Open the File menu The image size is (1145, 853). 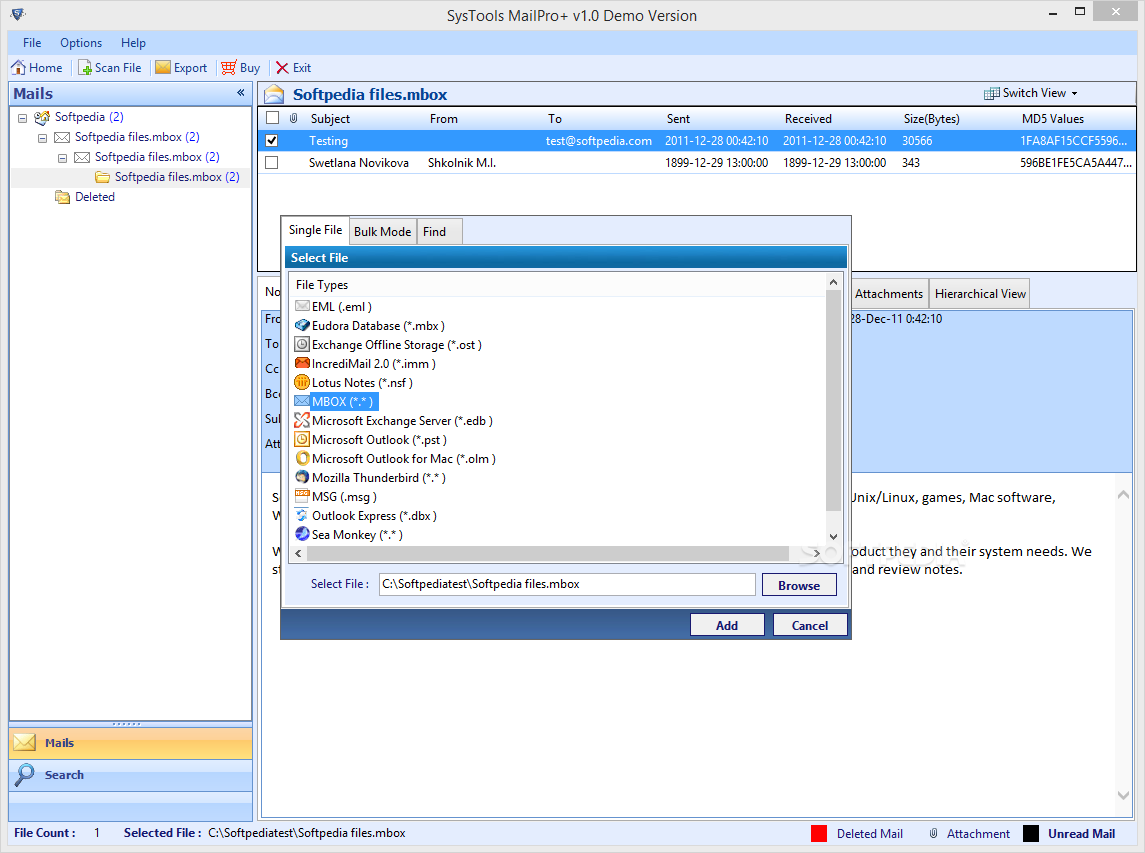(32, 42)
